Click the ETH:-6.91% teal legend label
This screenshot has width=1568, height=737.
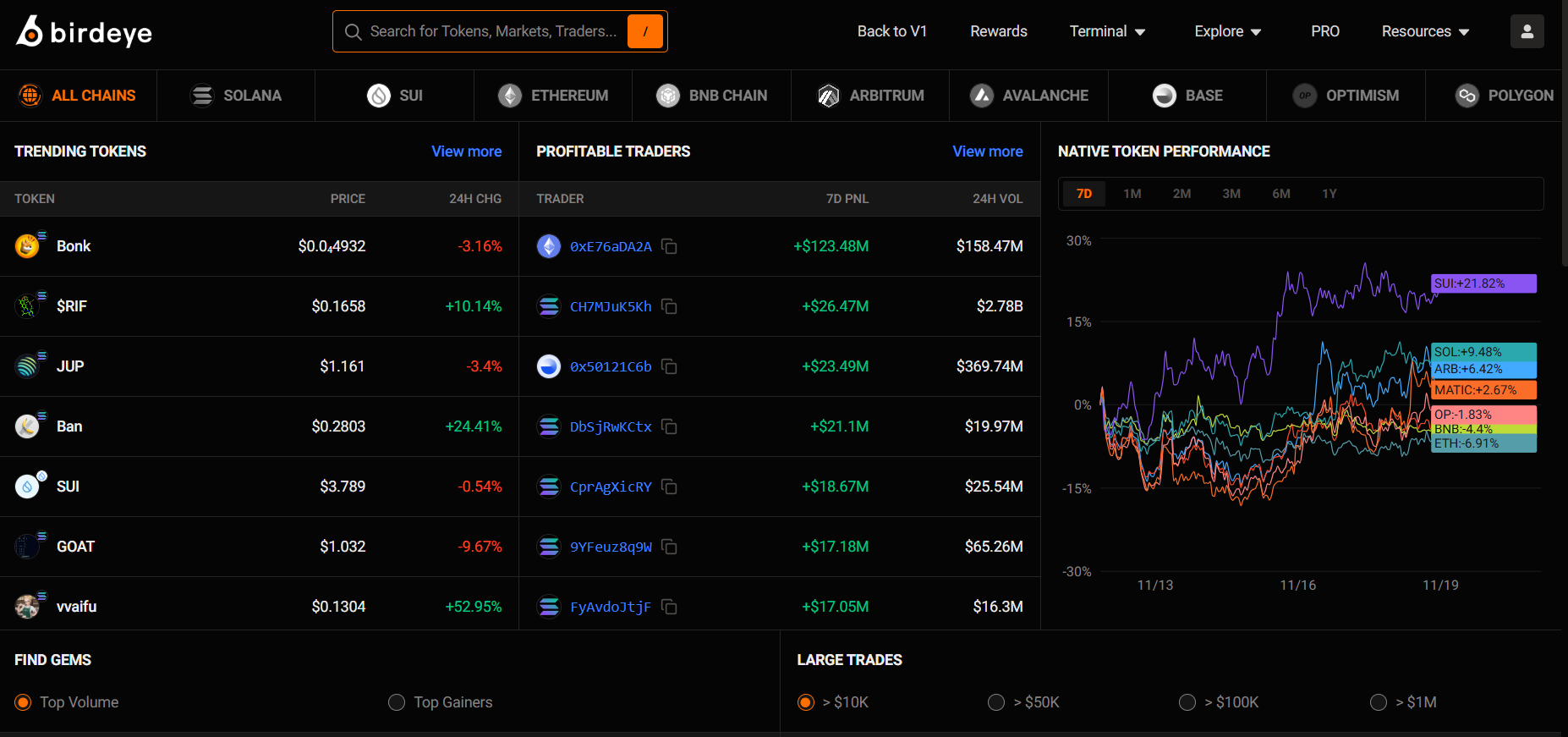pos(1484,443)
